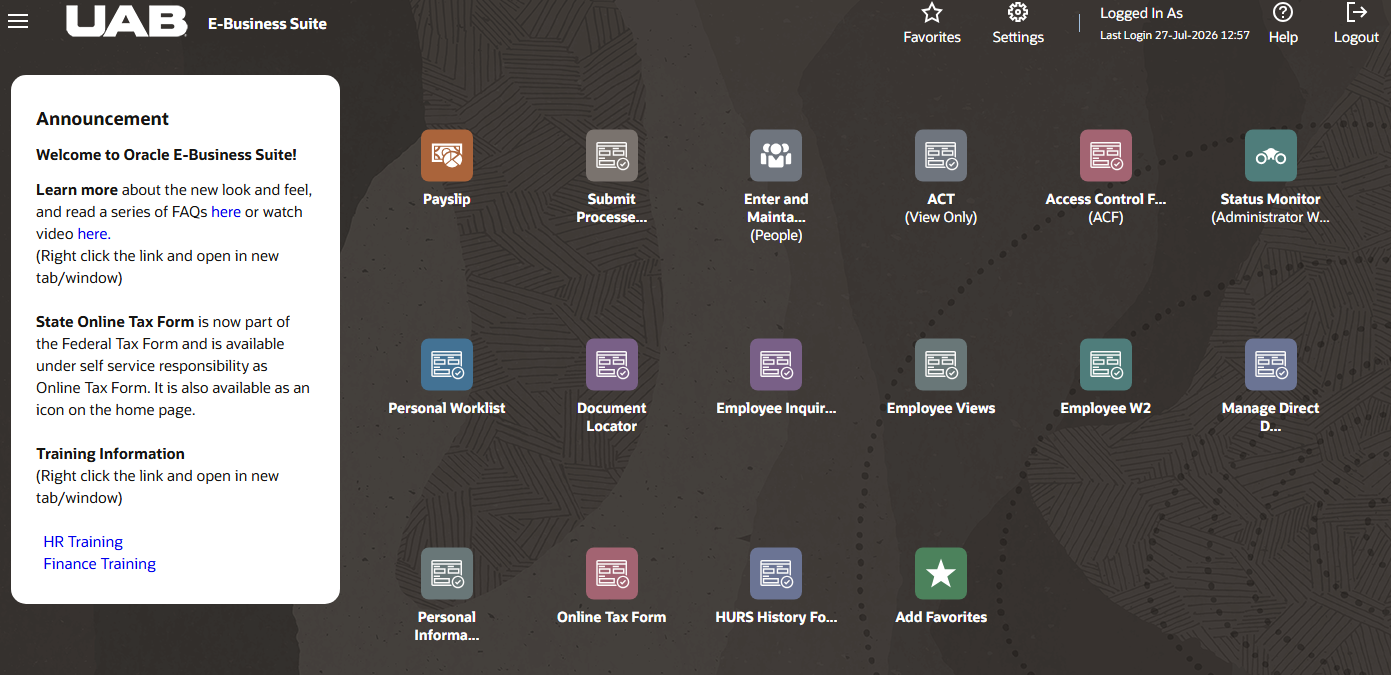Open the Manage Direct Deposit icon
The width and height of the screenshot is (1391, 675).
click(x=1271, y=365)
